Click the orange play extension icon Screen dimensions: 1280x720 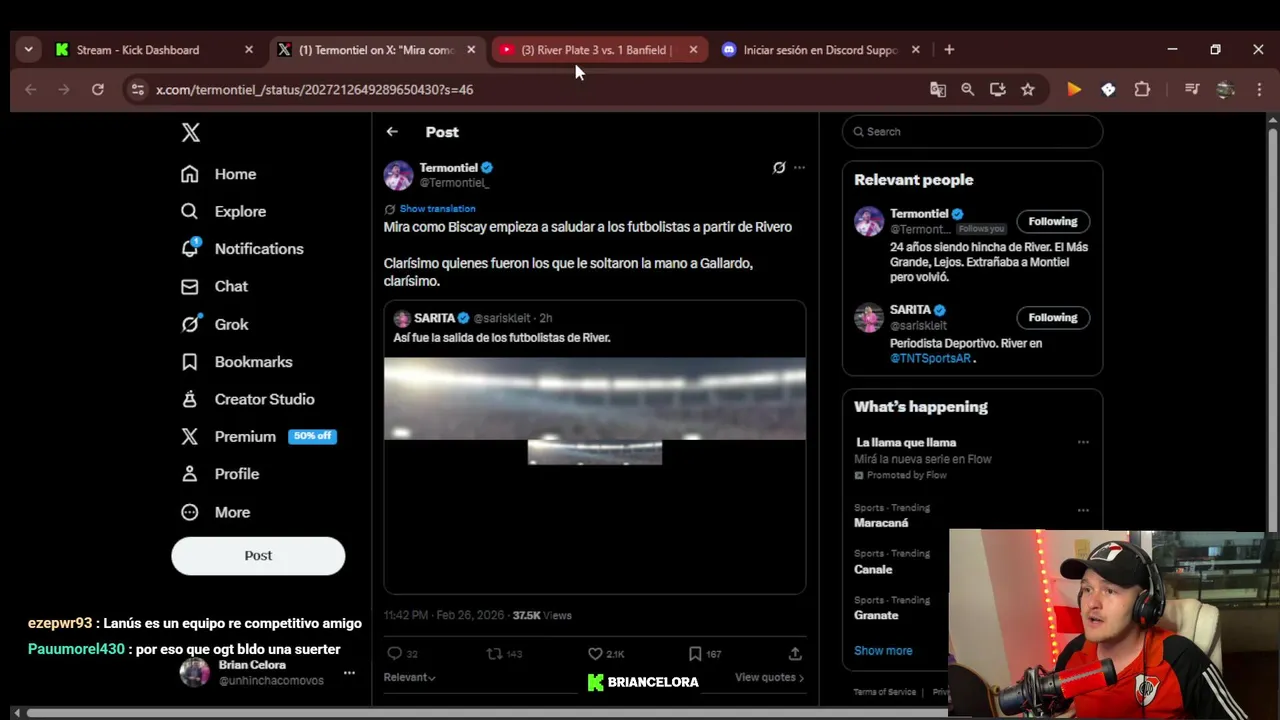point(1074,89)
